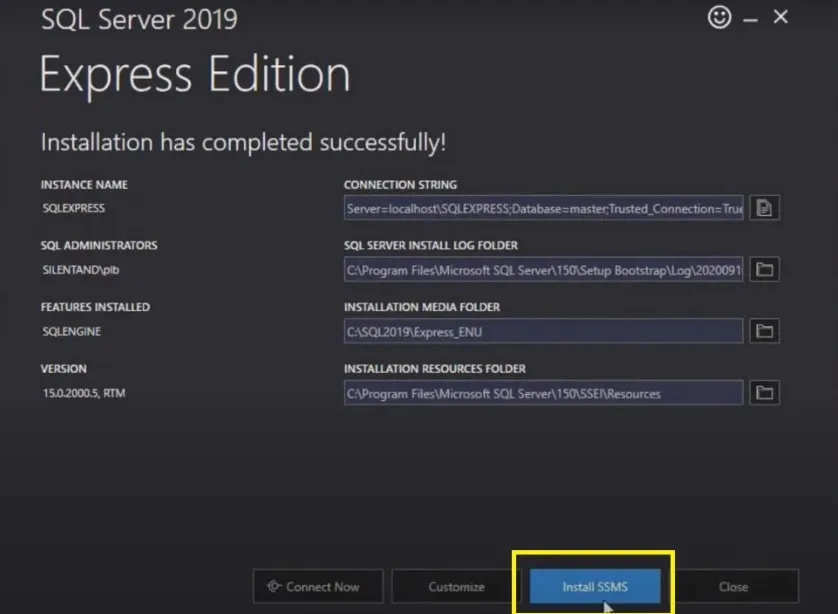838x614 pixels.
Task: Focus the Installation Resources Folder path field
Action: pos(543,393)
